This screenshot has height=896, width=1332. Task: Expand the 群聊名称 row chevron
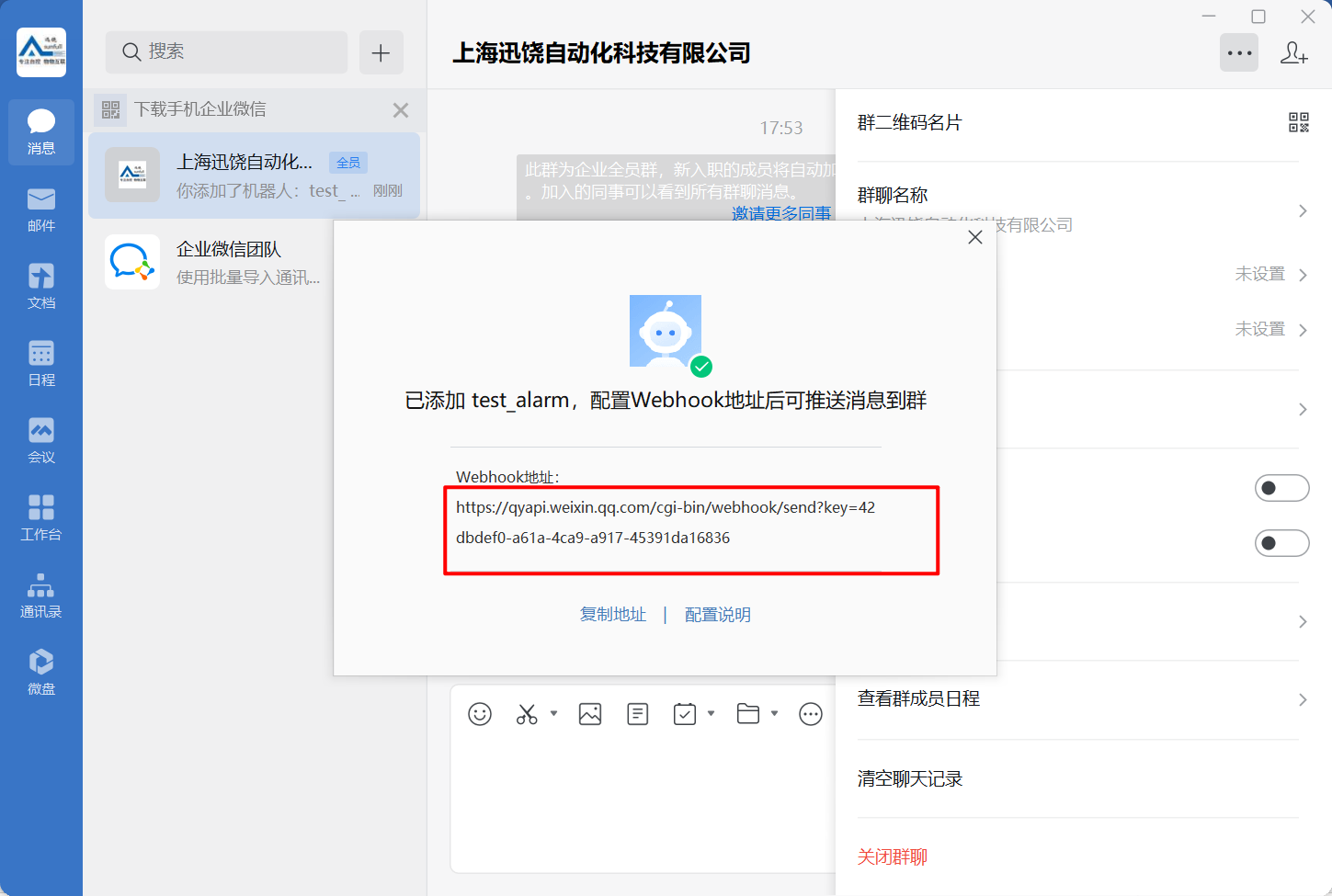point(1303,211)
